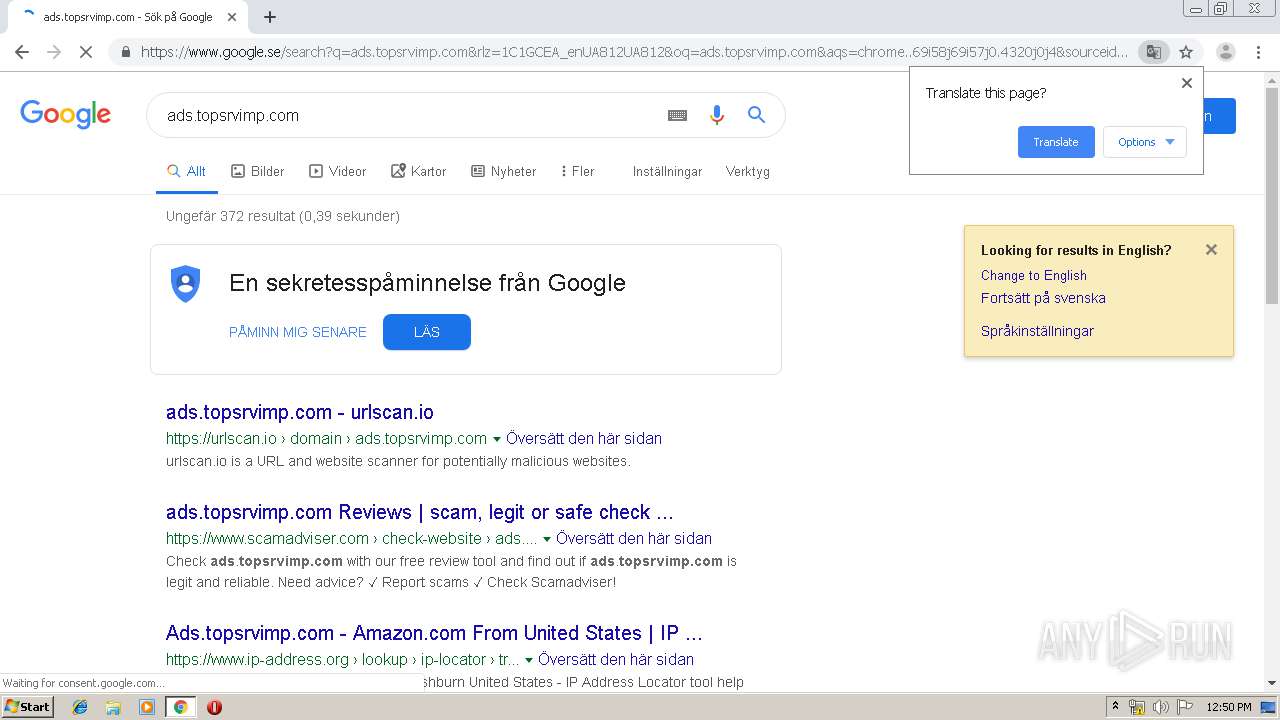
Task: Select the ads.topsrvimp.com browser tab
Action: click(128, 17)
